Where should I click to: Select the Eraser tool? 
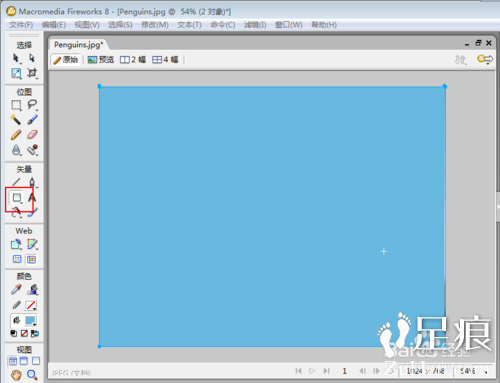click(x=32, y=134)
